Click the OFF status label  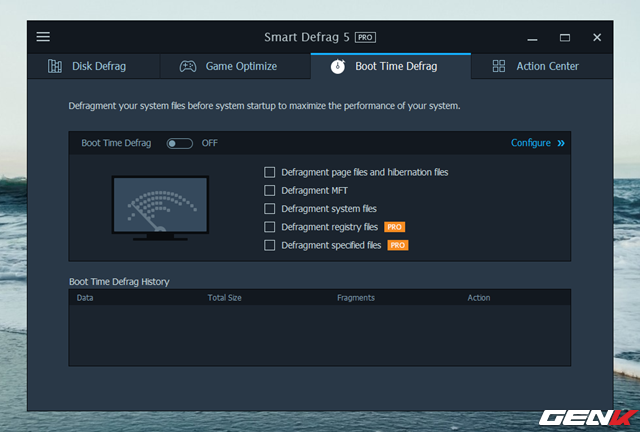coord(209,143)
